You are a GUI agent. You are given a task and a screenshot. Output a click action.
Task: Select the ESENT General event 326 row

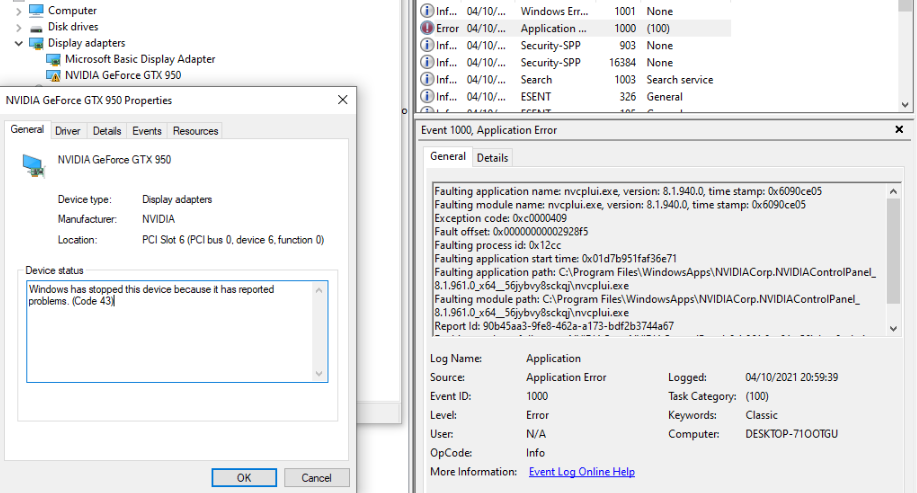(x=574, y=96)
